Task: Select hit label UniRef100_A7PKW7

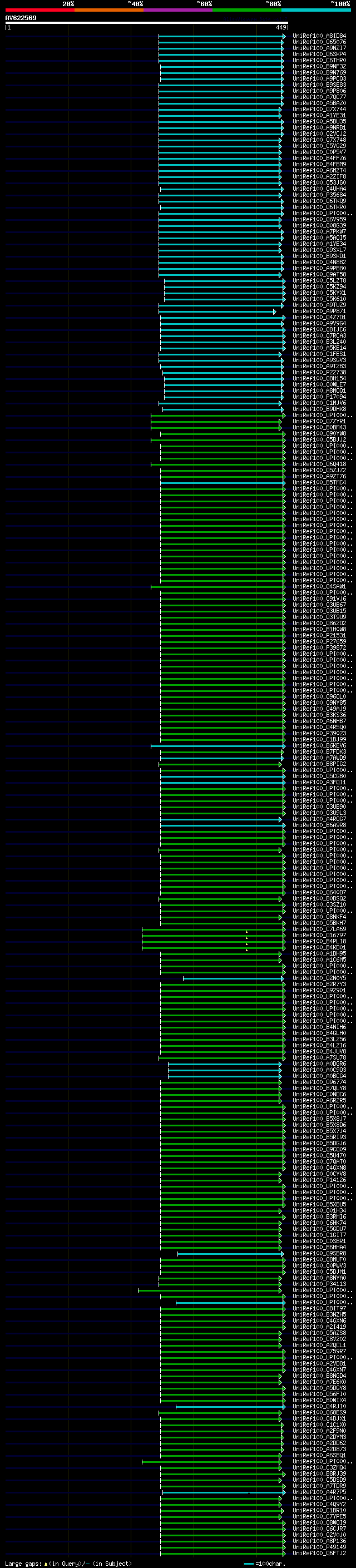Action: tap(319, 232)
